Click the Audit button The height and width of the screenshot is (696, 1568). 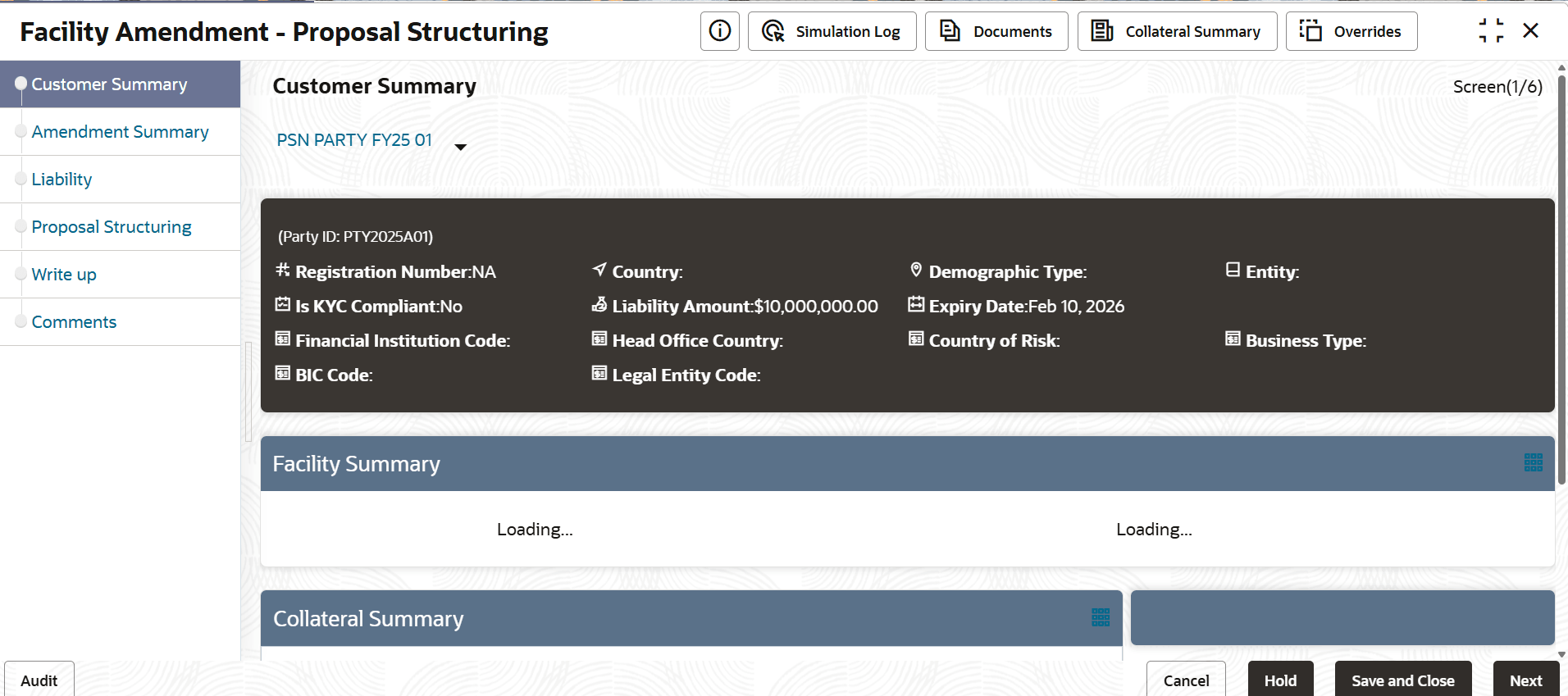39,680
